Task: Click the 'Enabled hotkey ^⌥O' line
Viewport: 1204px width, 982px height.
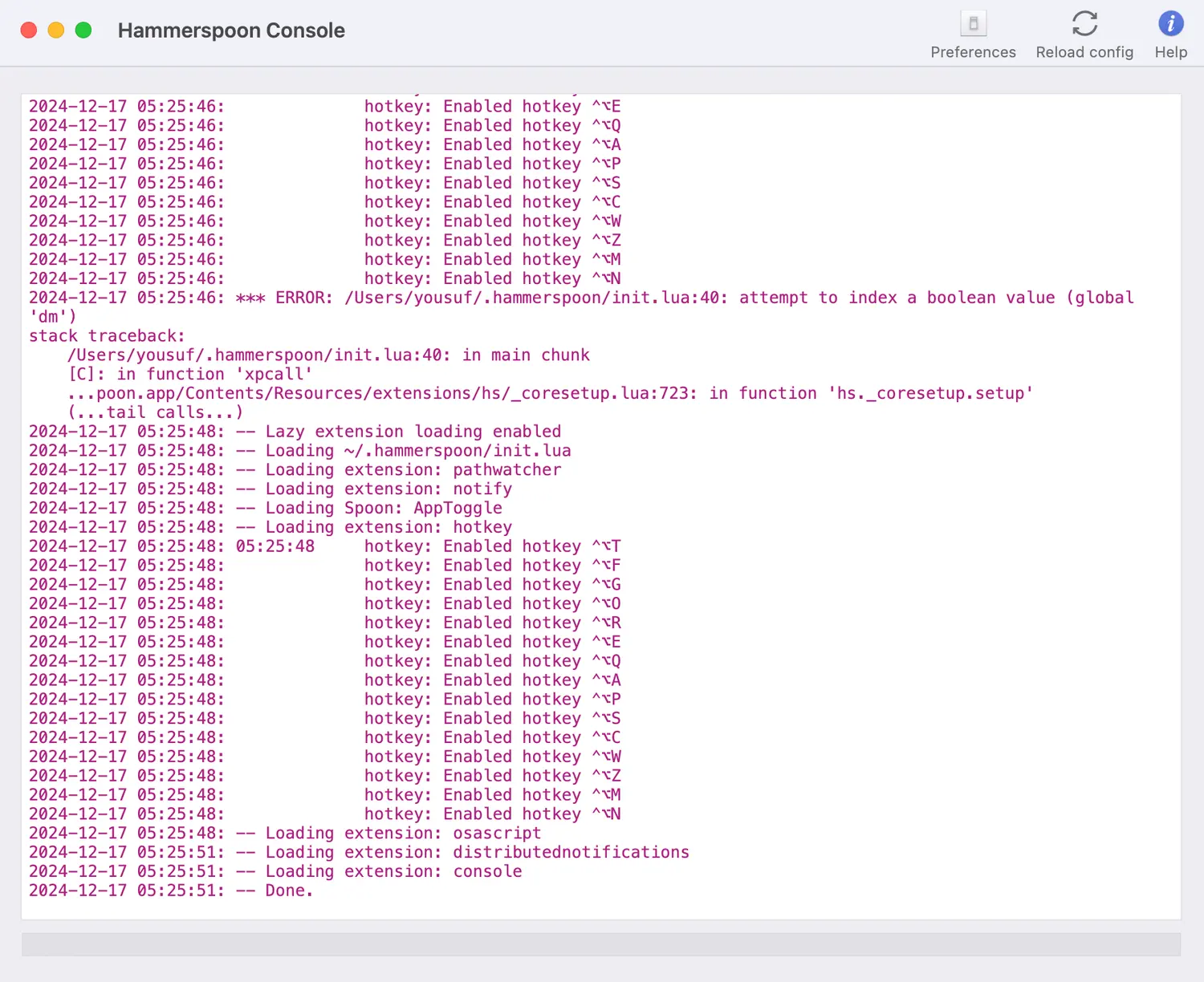Action: 325,604
